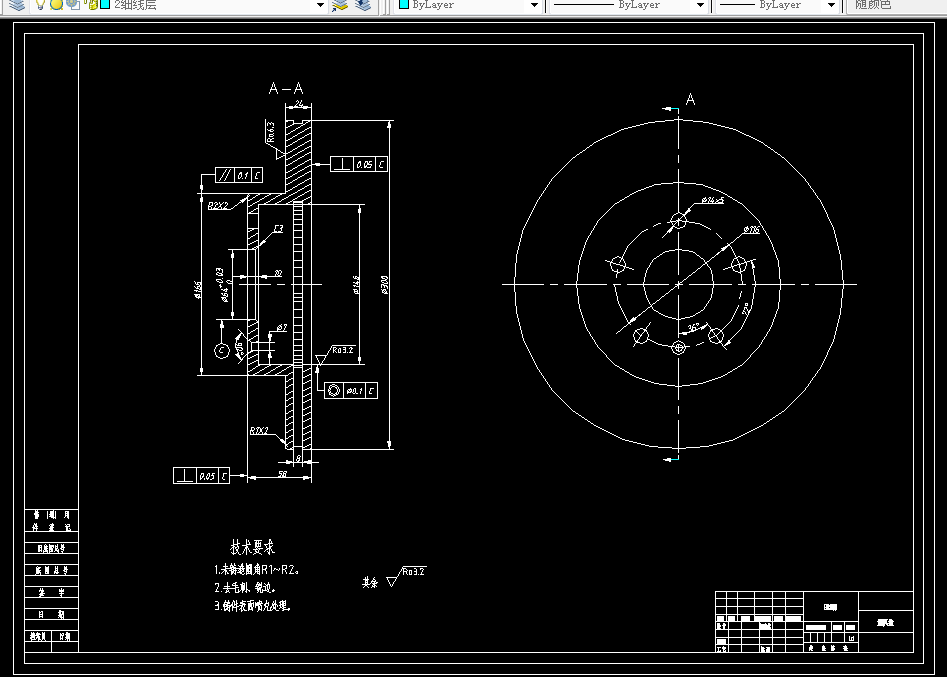The height and width of the screenshot is (677, 947).
Task: Select the datum C circle symbol
Action: (222, 350)
